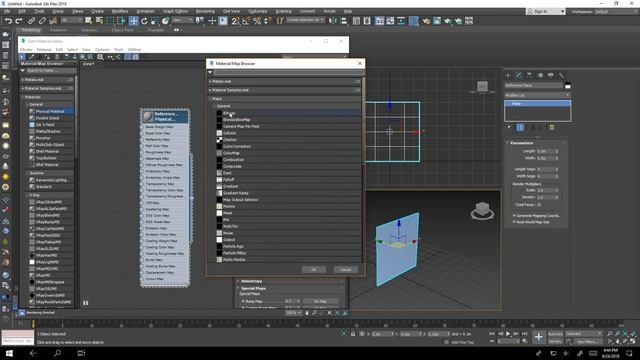The image size is (640, 360).
Task: Open the Graph Editors menu
Action: point(176,11)
